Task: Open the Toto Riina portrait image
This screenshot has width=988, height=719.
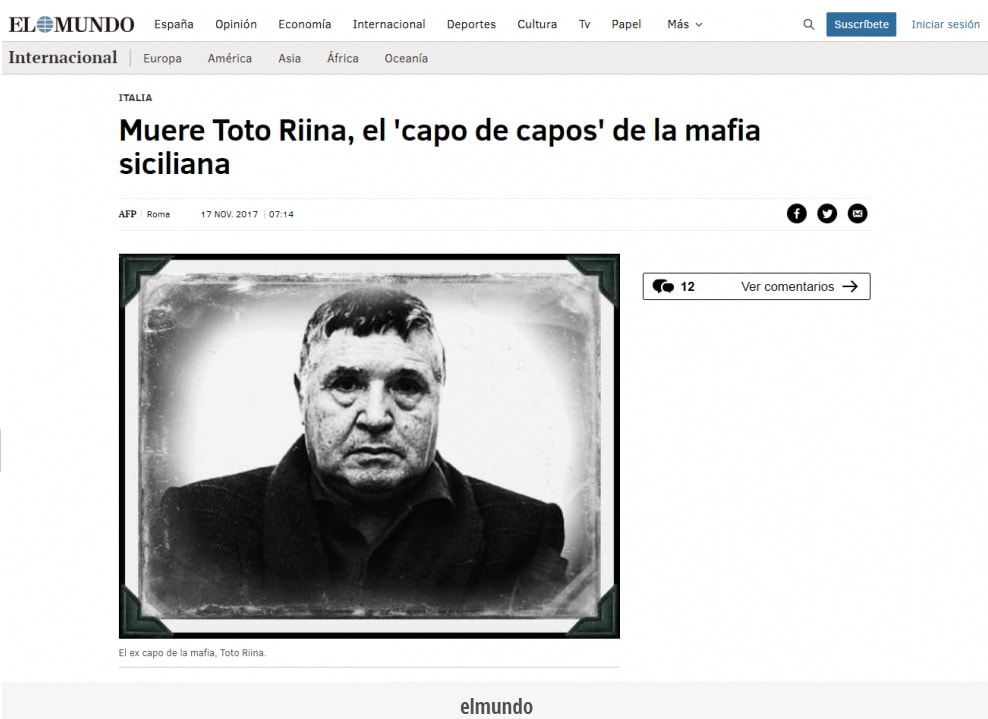Action: [x=369, y=446]
